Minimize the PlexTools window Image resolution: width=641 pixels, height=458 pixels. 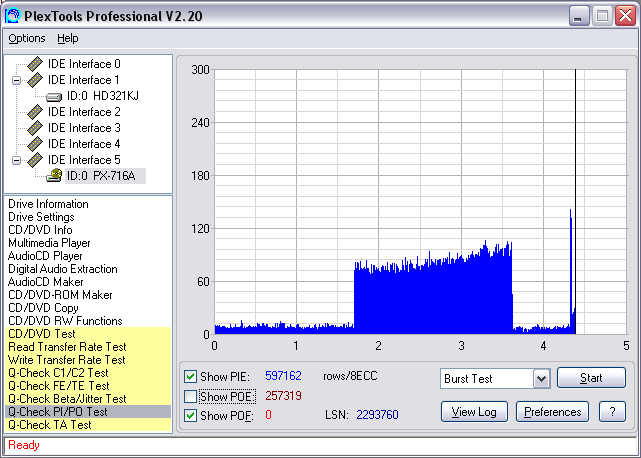pyautogui.click(x=579, y=16)
